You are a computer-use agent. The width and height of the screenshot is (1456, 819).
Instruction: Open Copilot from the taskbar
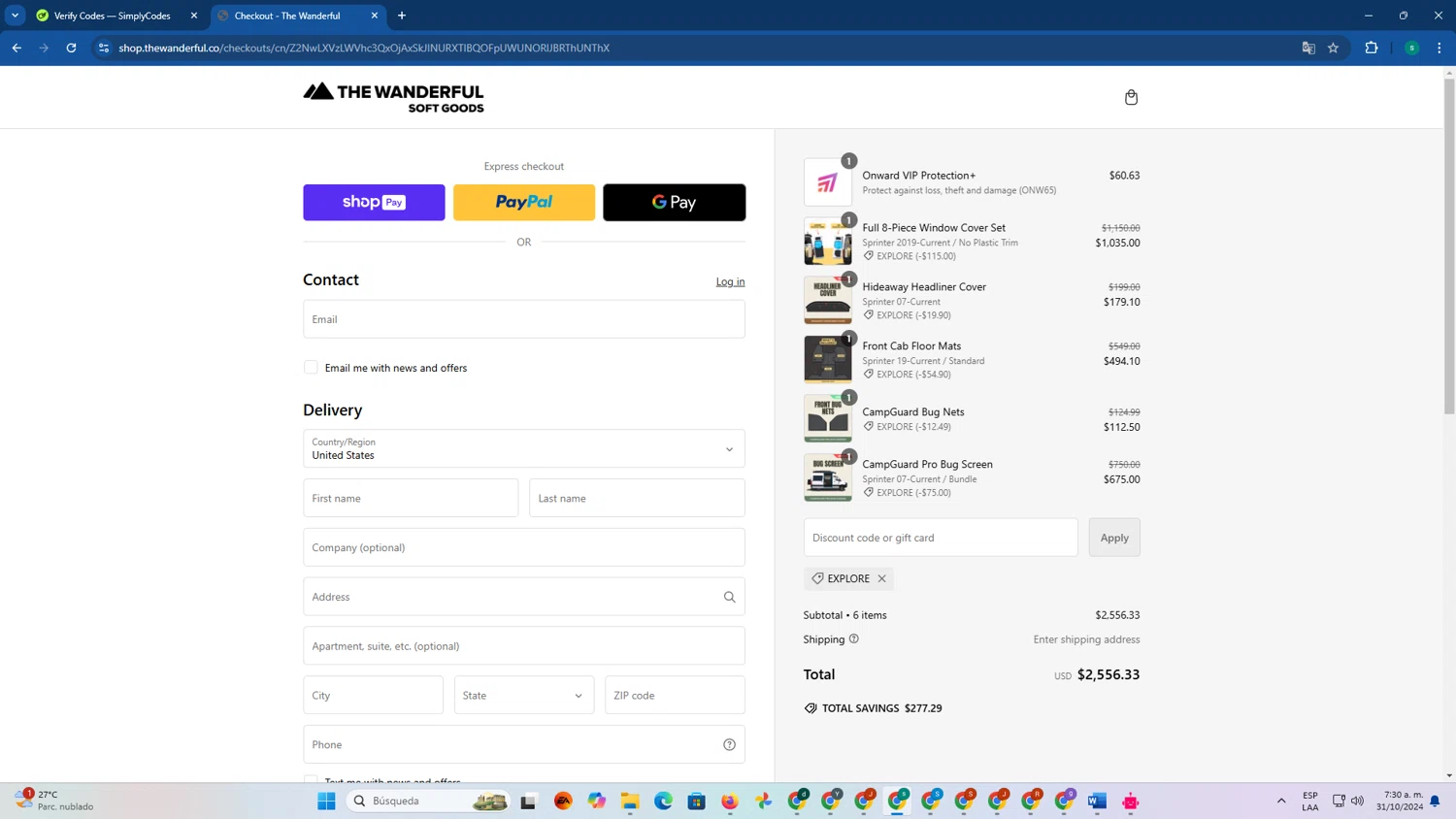tap(596, 801)
